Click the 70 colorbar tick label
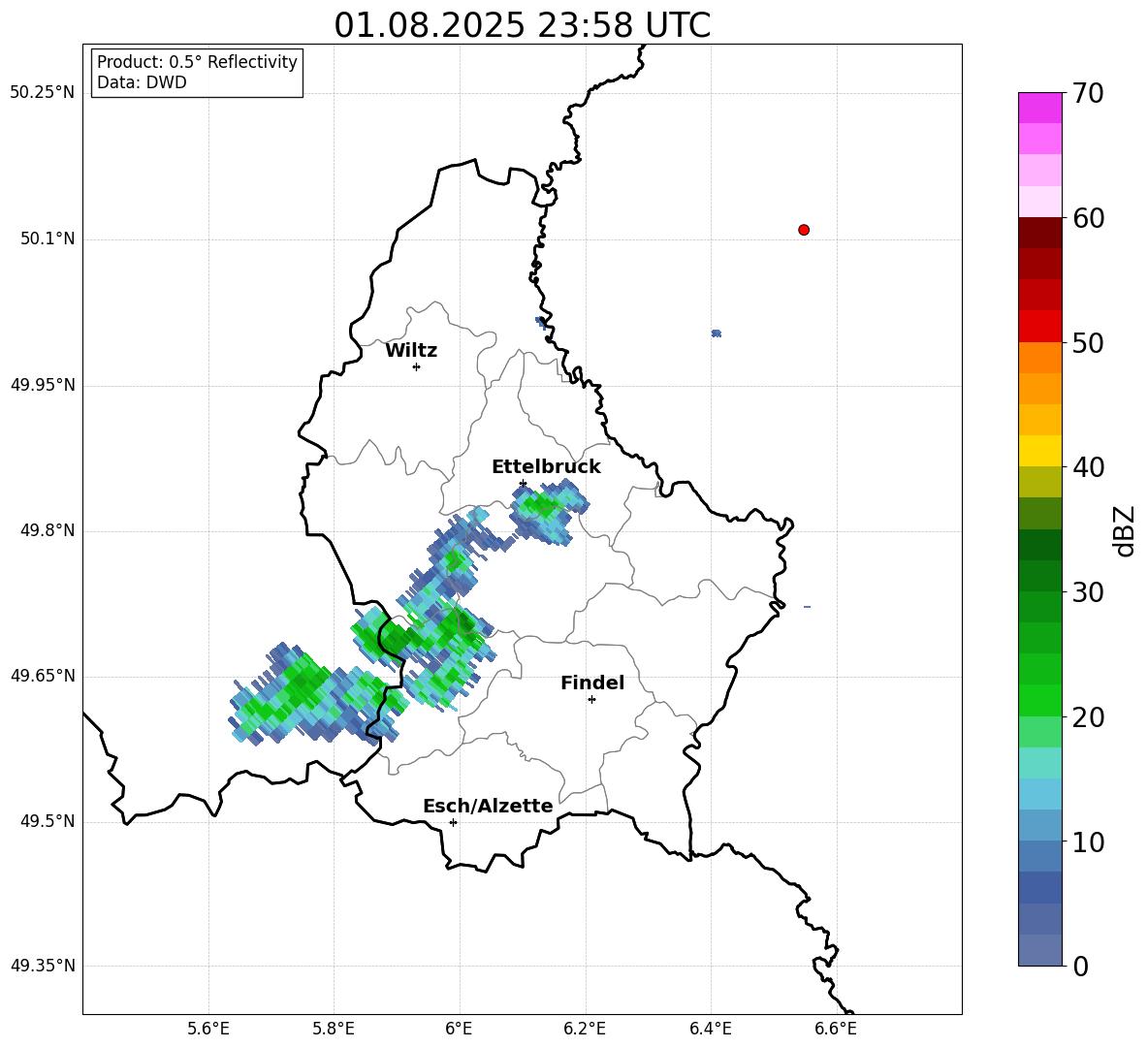This screenshot has width=1148, height=1048. tap(1089, 93)
